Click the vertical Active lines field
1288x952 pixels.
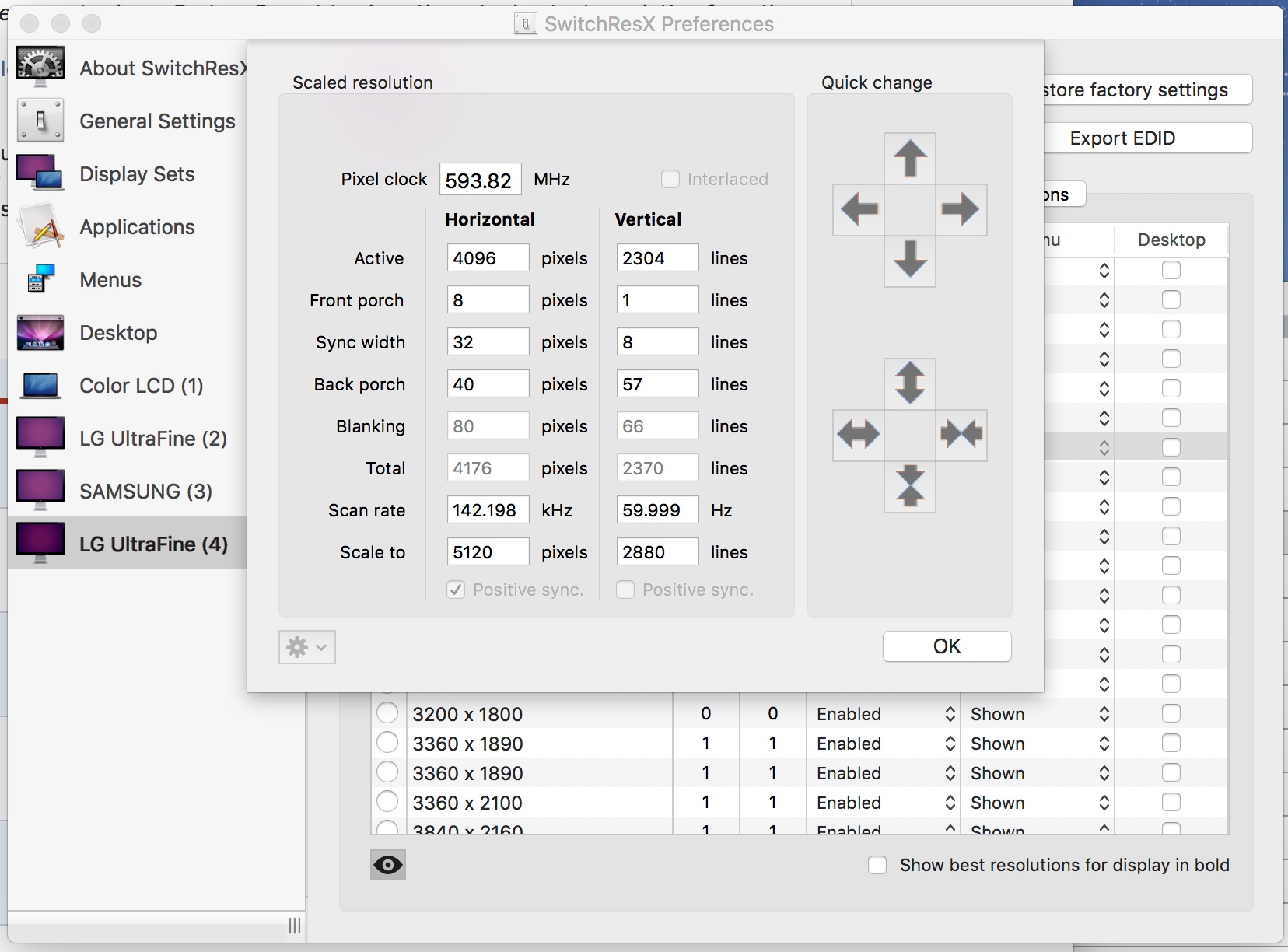pyautogui.click(x=657, y=257)
